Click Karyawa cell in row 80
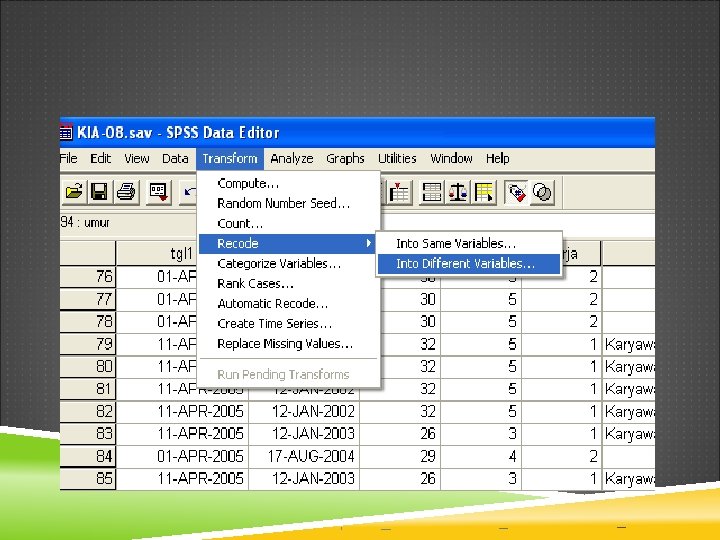 [x=629, y=366]
